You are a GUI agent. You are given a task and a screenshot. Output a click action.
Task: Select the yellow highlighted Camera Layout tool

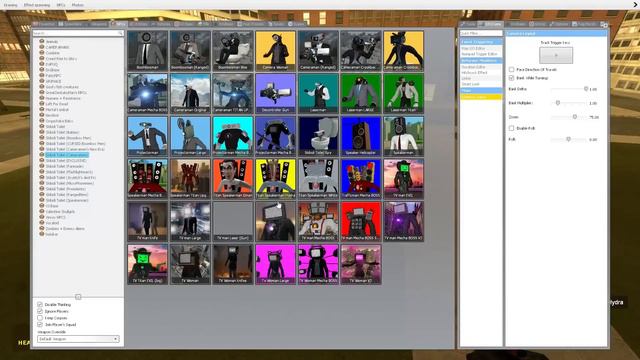(481, 97)
